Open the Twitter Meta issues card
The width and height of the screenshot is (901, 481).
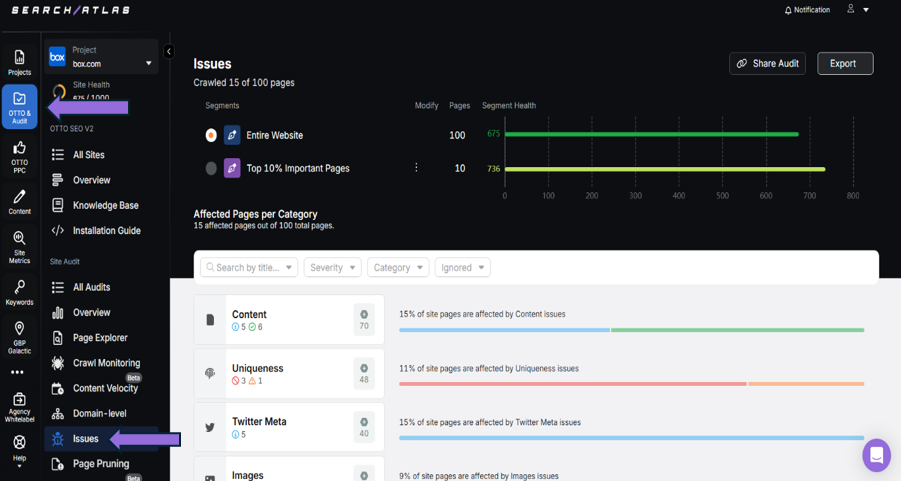pyautogui.click(x=289, y=427)
